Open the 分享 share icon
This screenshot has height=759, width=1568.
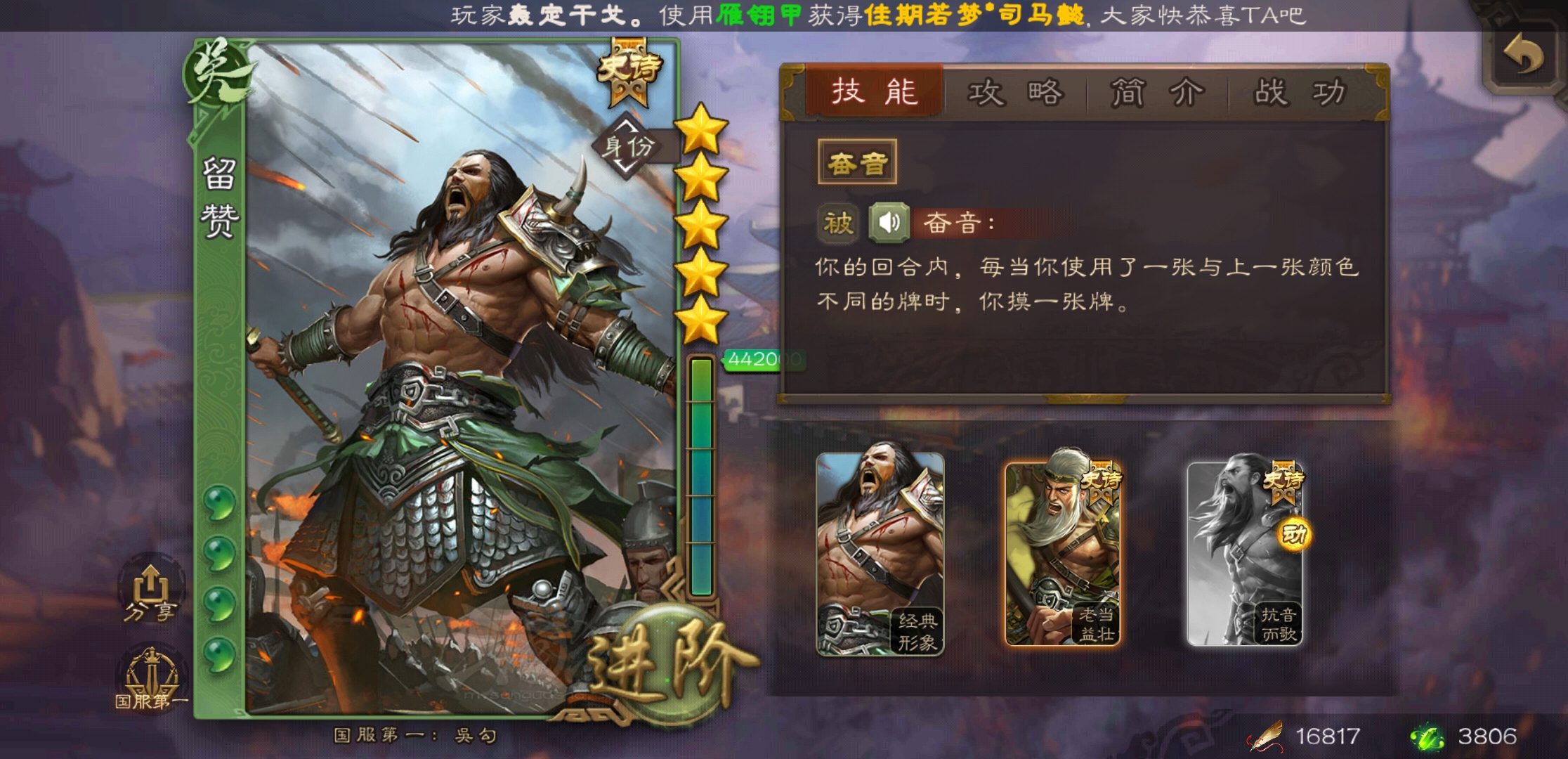(x=150, y=594)
